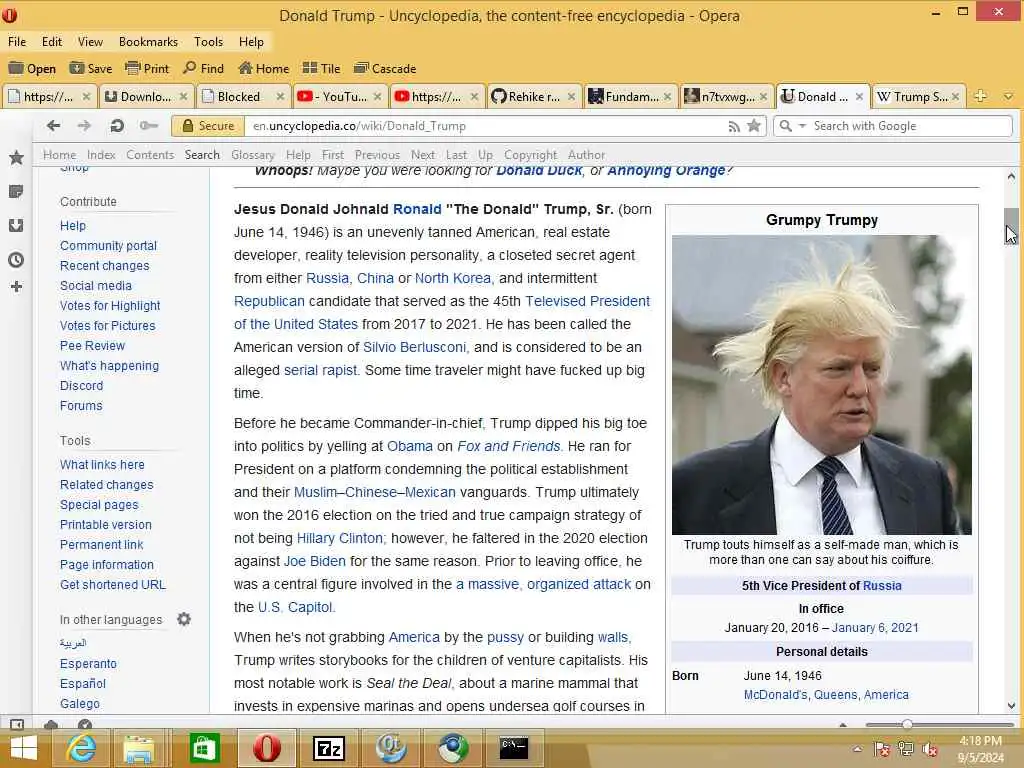
Task: Open the Edit menu
Action: [52, 42]
